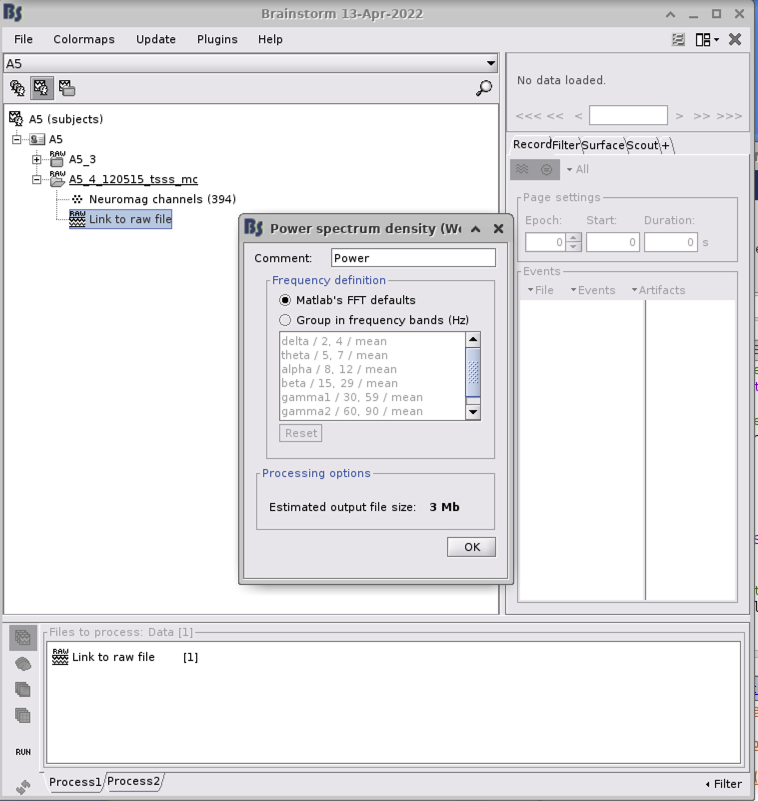This screenshot has width=758, height=801.
Task: Switch to the Filter tab
Action: coord(565,145)
